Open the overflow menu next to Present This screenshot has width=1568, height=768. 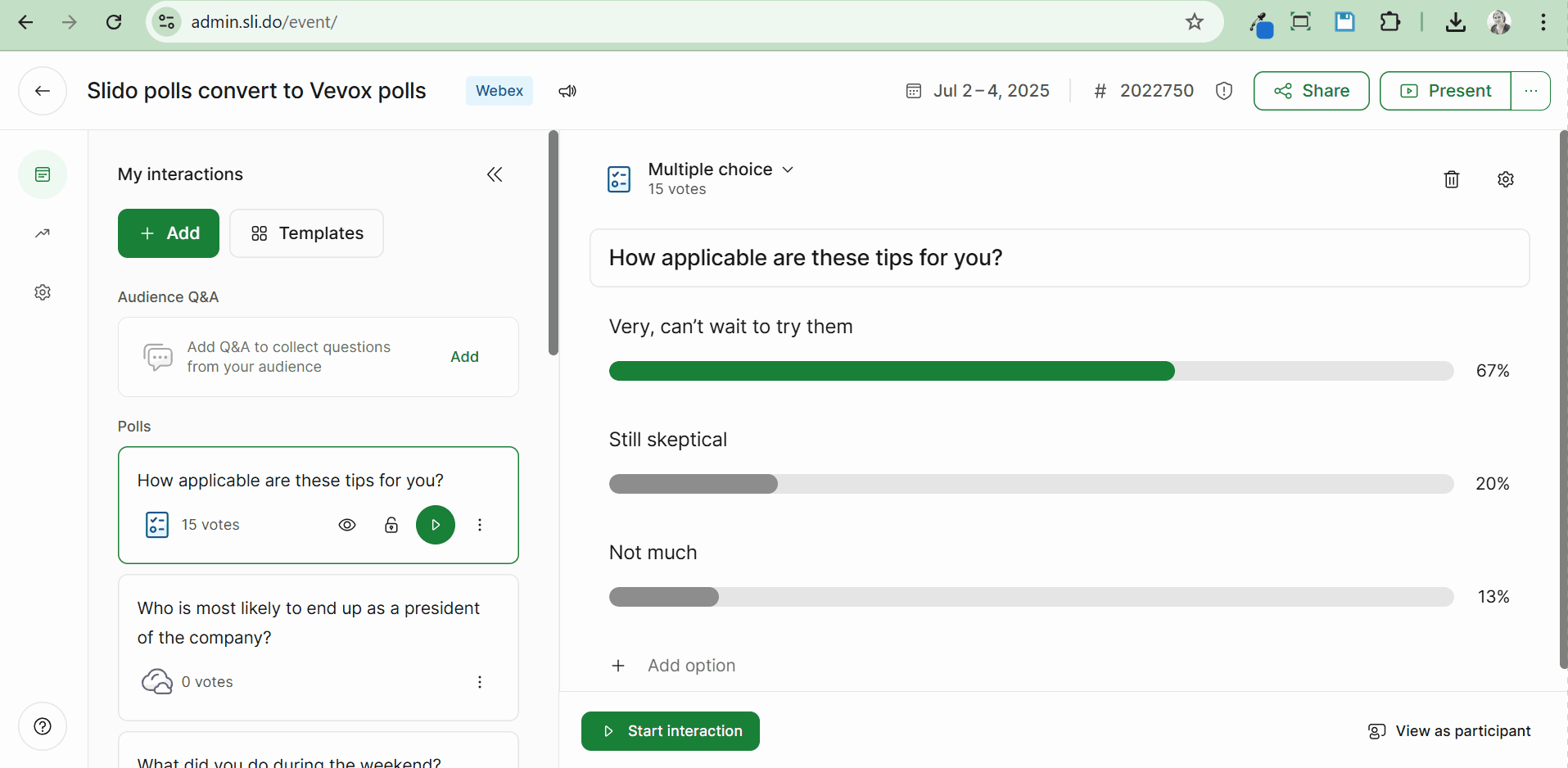(x=1532, y=90)
